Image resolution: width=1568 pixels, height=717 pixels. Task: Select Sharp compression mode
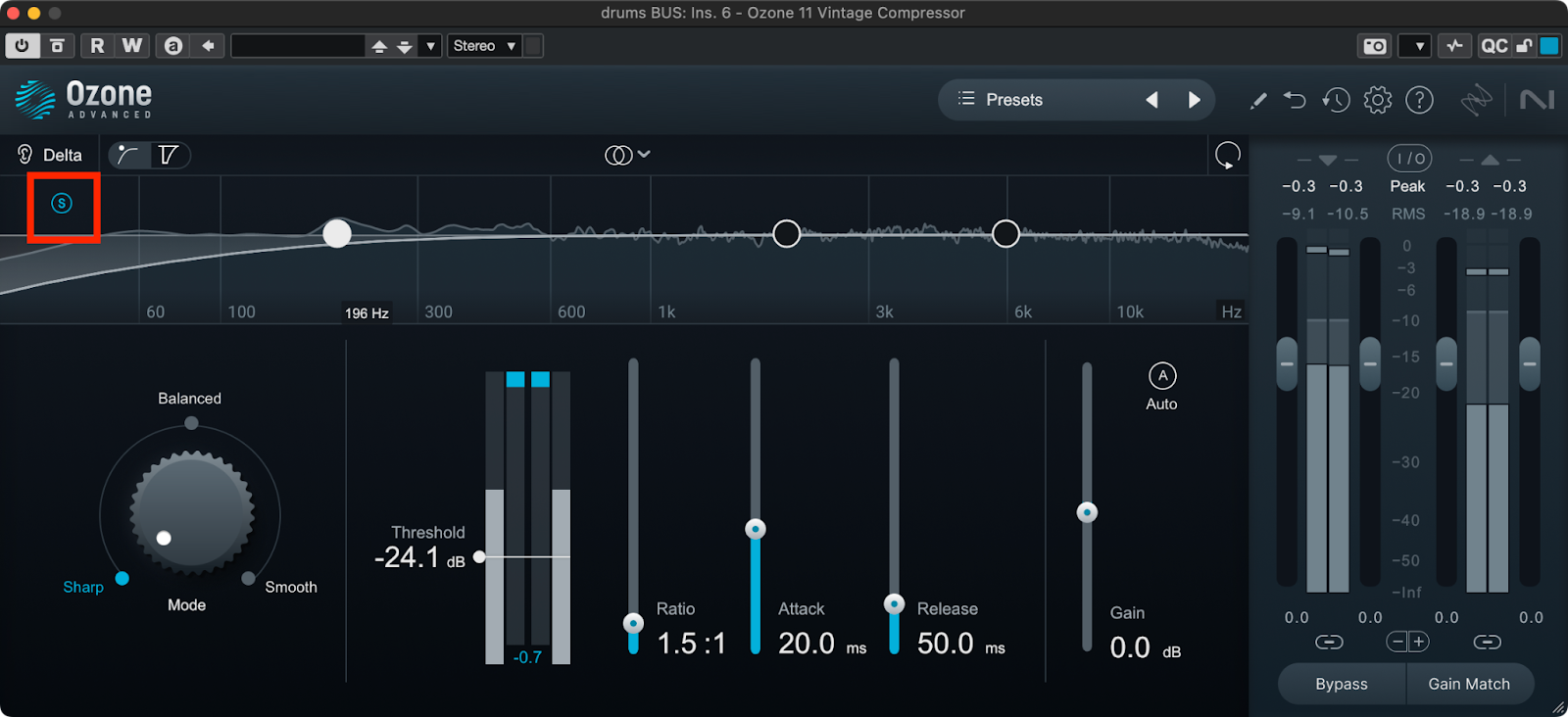122,579
